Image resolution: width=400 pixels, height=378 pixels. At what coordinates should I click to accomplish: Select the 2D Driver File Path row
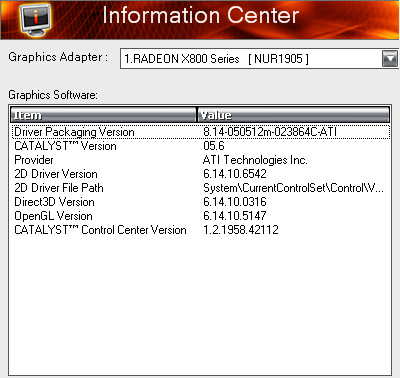pyautogui.click(x=201, y=188)
